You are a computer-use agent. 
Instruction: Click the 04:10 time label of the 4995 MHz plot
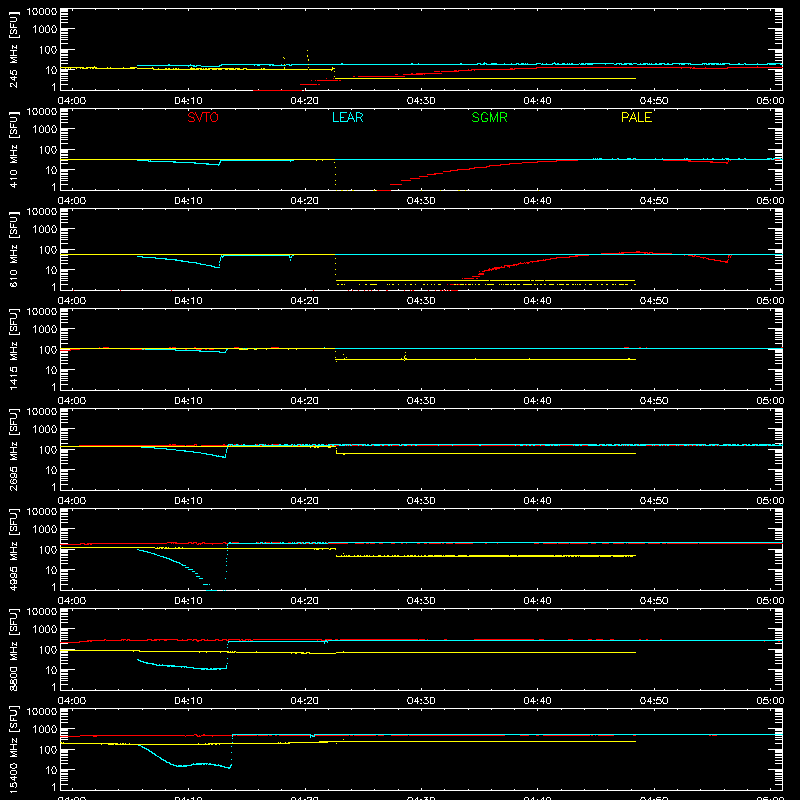click(x=188, y=601)
